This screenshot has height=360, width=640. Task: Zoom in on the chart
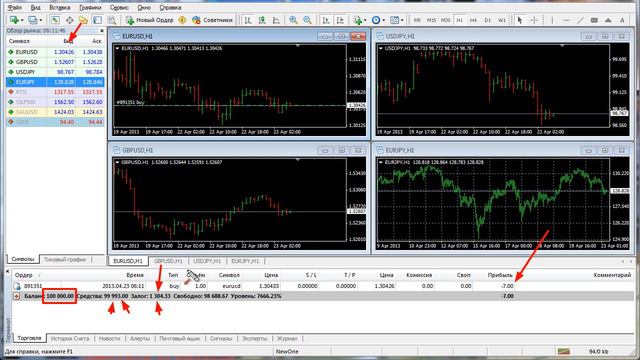293,20
